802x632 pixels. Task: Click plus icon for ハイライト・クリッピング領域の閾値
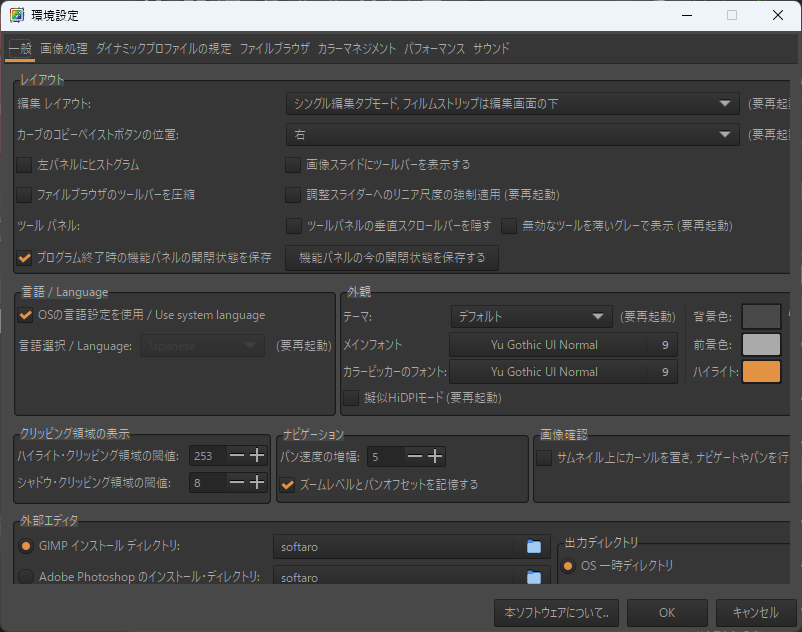coord(258,455)
